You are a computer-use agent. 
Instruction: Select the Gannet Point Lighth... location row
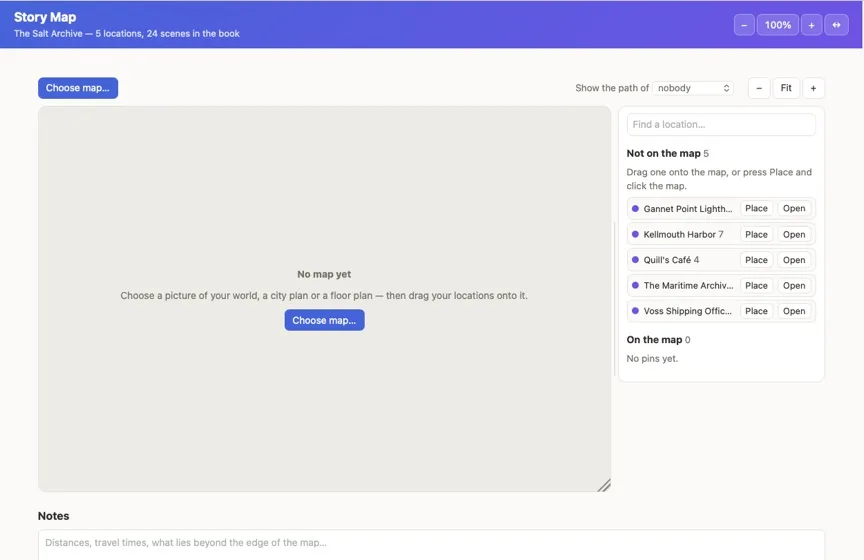(x=721, y=208)
